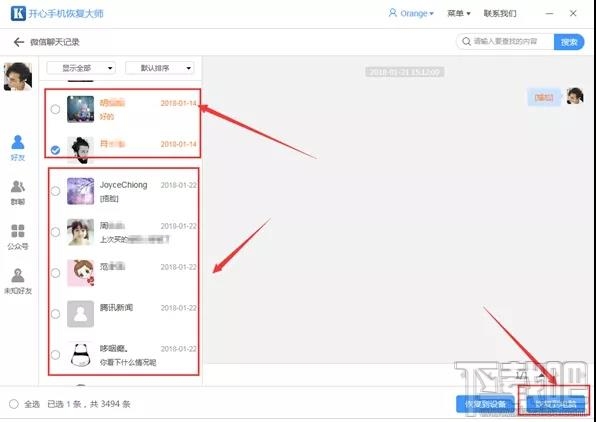Uncheck the selected second 2018-01-14 contact
Image resolution: width=596 pixels, height=422 pixels.
(55, 150)
